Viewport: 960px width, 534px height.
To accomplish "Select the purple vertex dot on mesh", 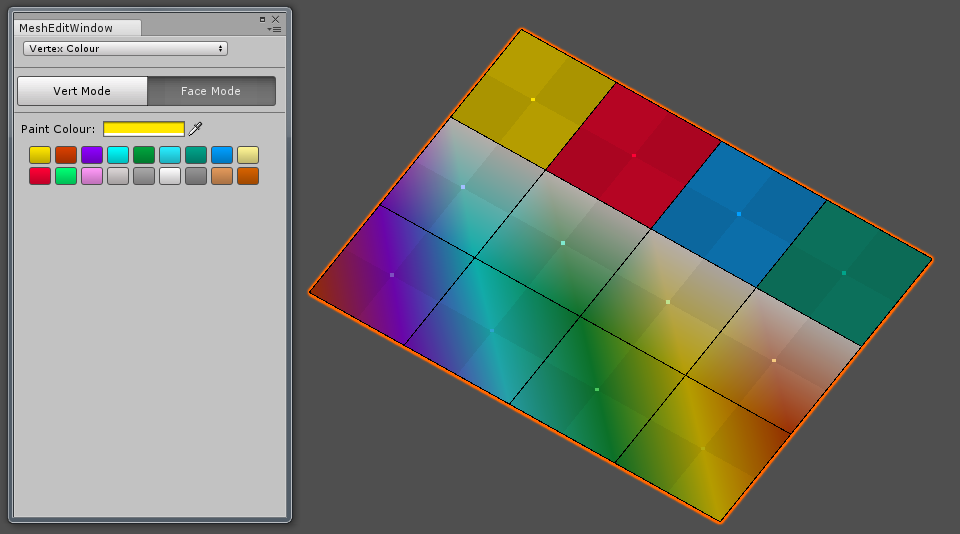I will pyautogui.click(x=392, y=275).
